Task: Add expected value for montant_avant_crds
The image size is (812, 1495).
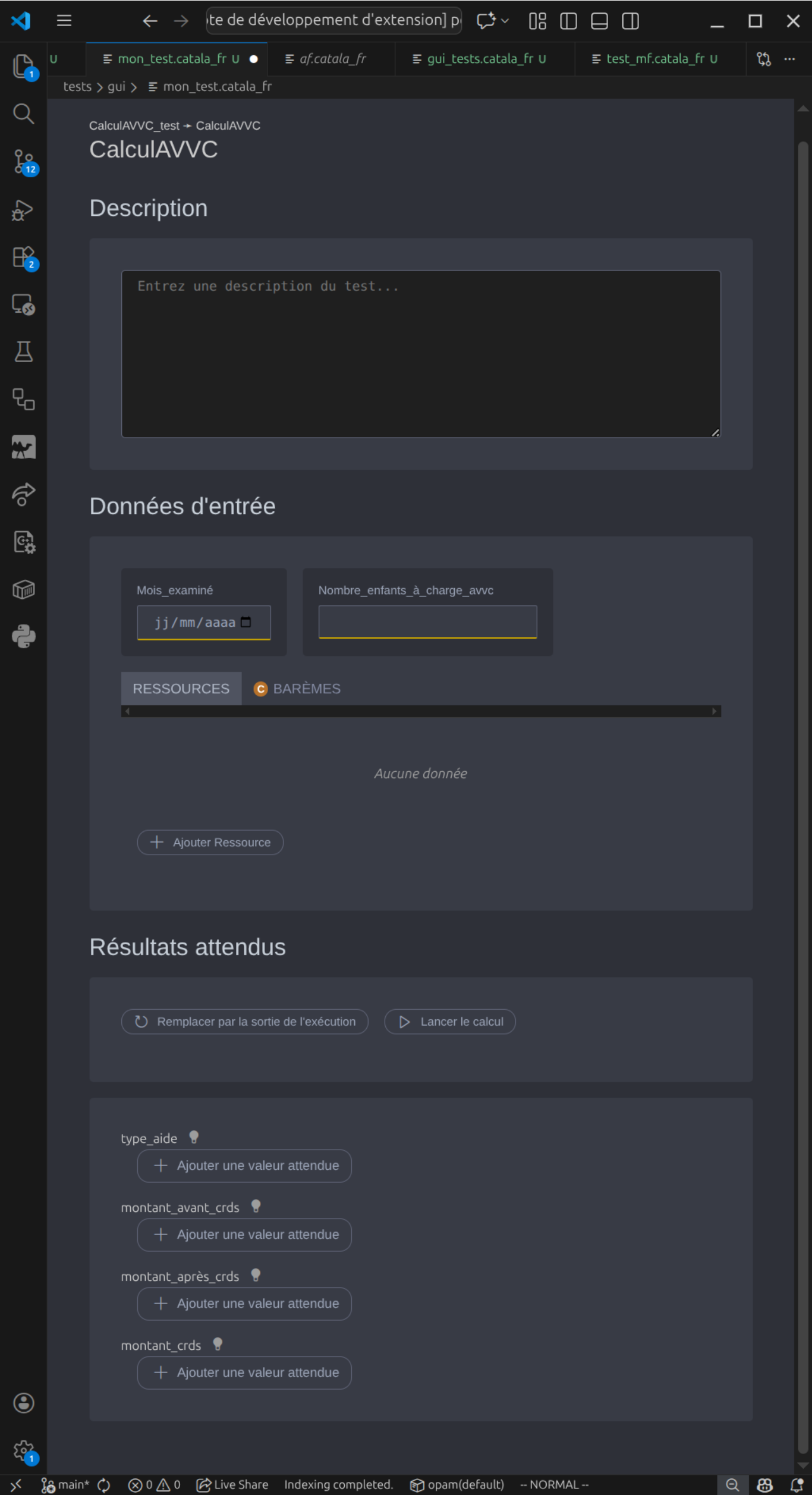Action: coord(244,1235)
